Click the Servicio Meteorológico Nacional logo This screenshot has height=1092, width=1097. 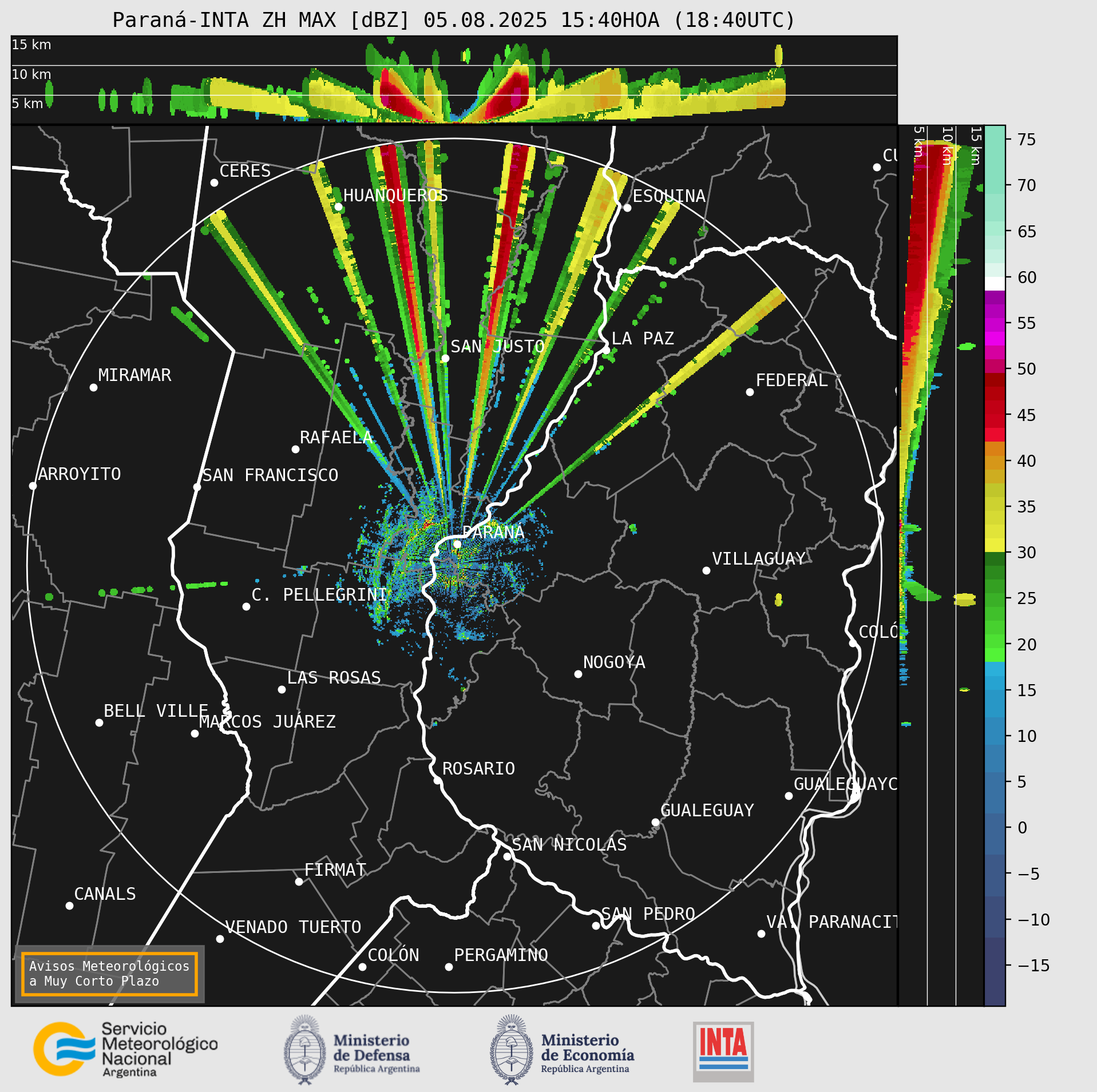coord(125,1049)
